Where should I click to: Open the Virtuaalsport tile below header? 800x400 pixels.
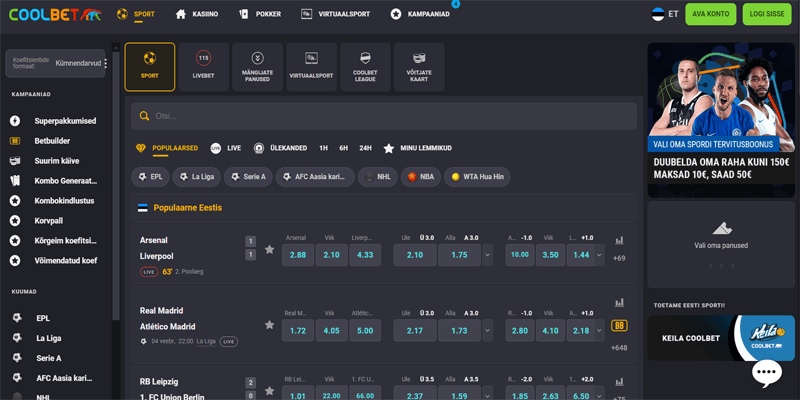(311, 67)
